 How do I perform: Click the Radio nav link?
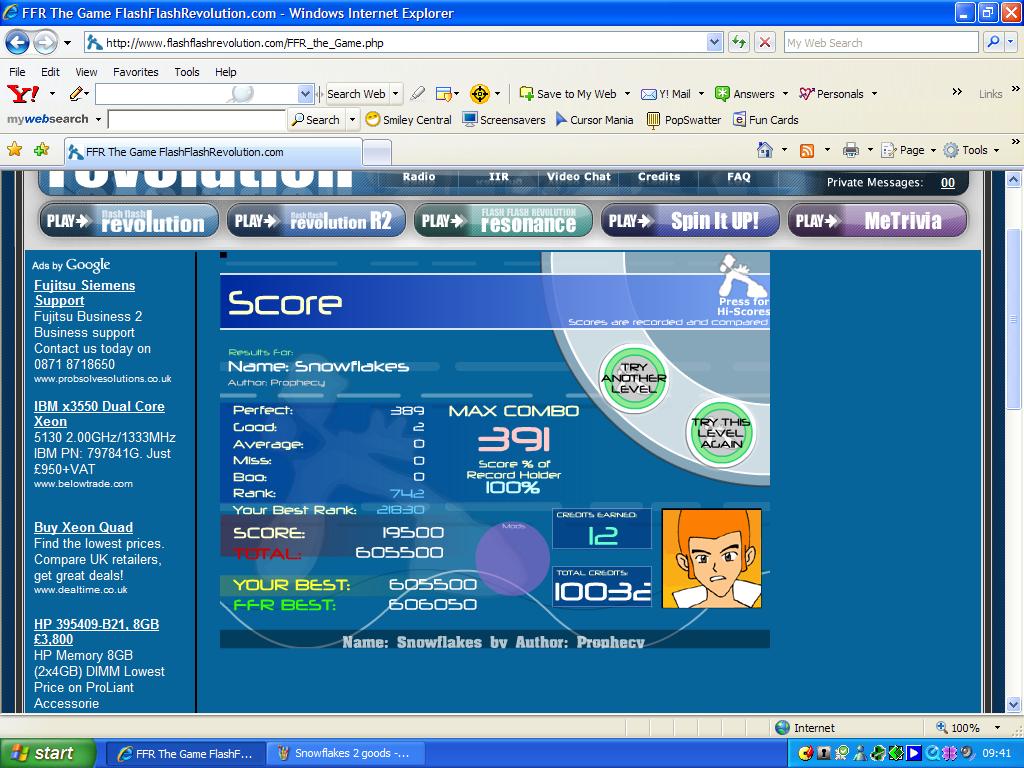(419, 176)
